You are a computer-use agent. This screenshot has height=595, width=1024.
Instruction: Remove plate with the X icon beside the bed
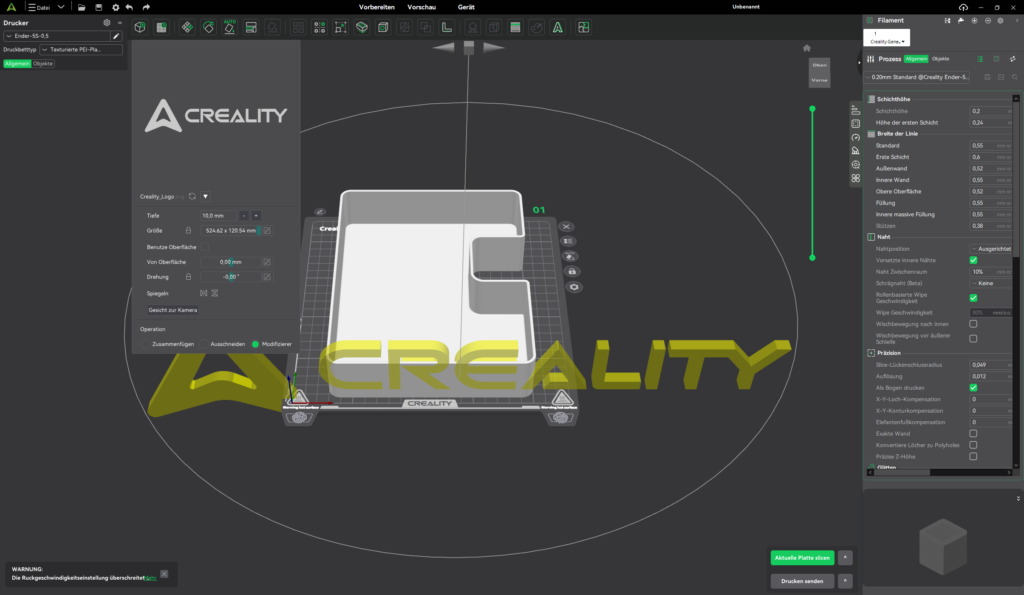pyautogui.click(x=566, y=227)
